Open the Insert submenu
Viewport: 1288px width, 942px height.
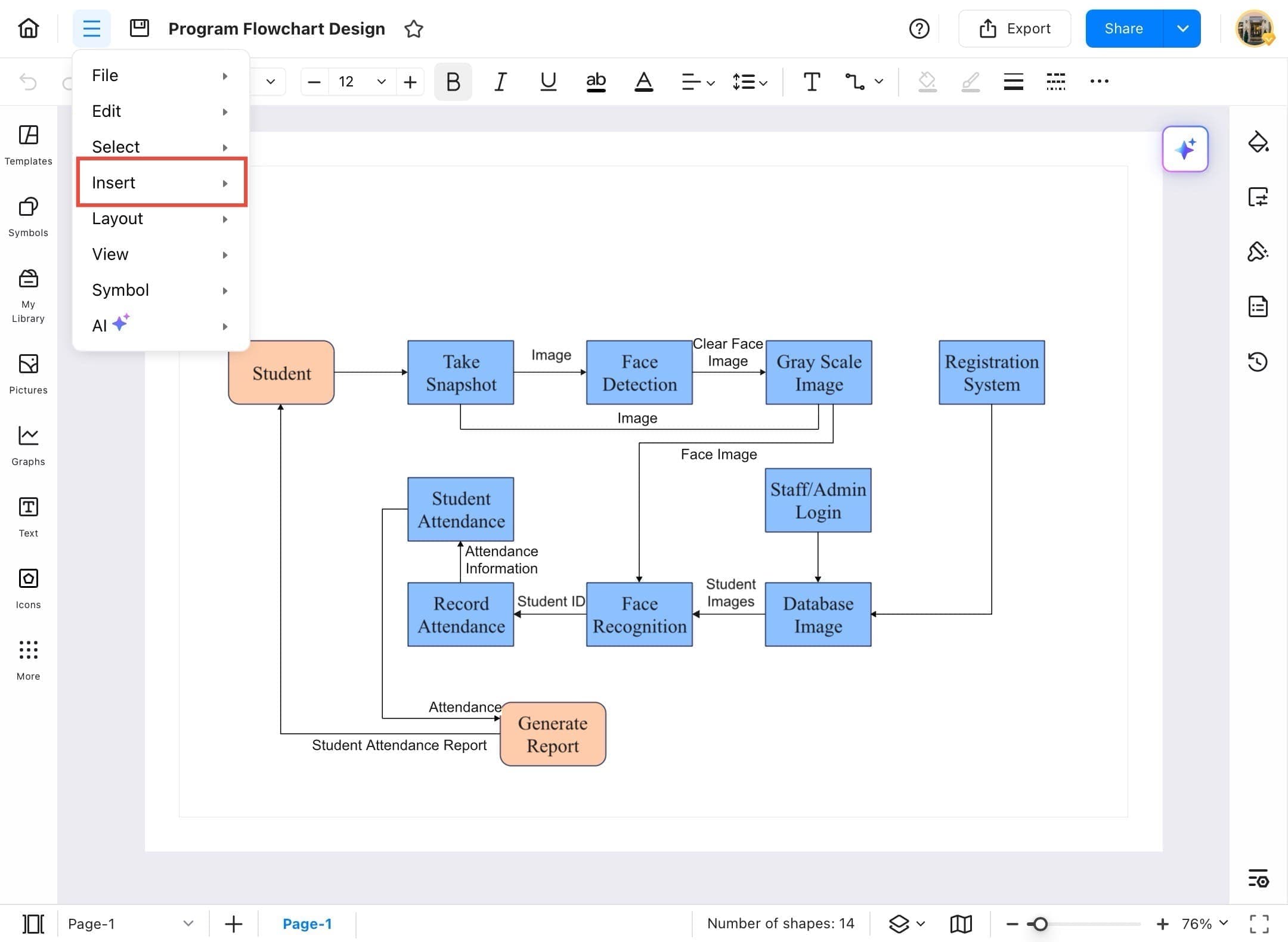tap(161, 182)
